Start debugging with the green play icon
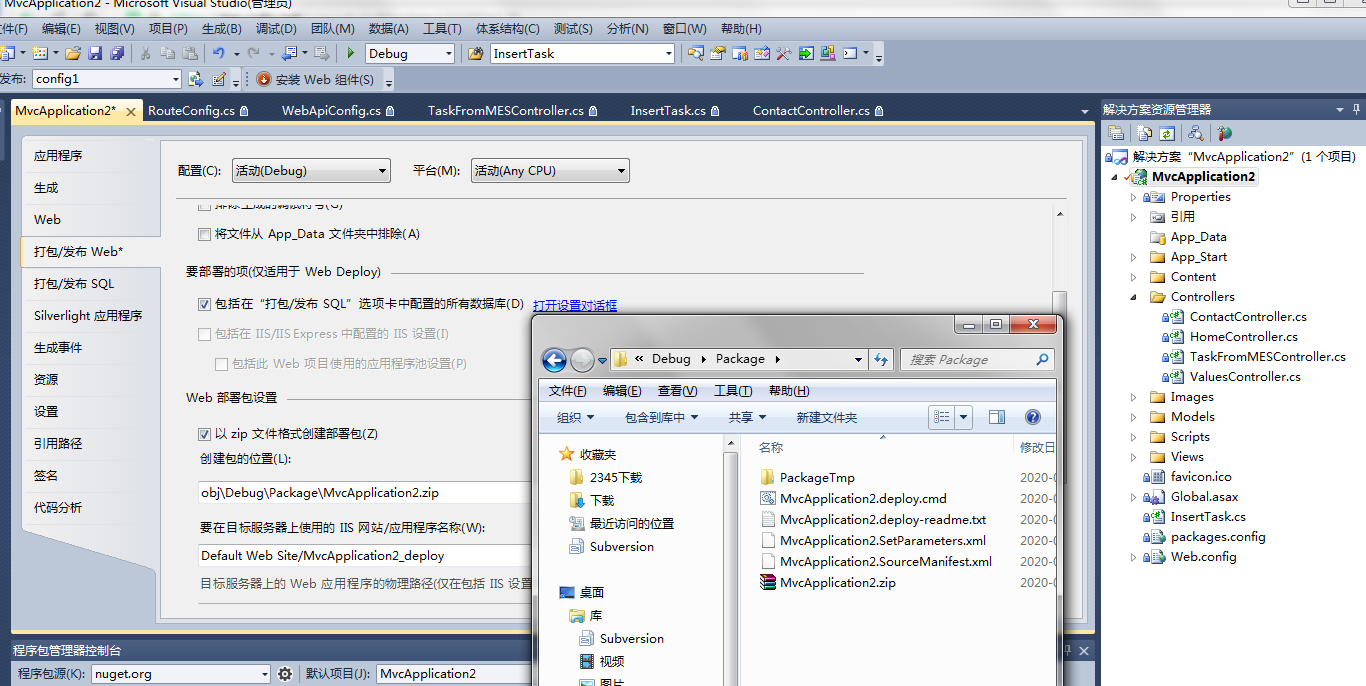The height and width of the screenshot is (686, 1366). [x=350, y=53]
